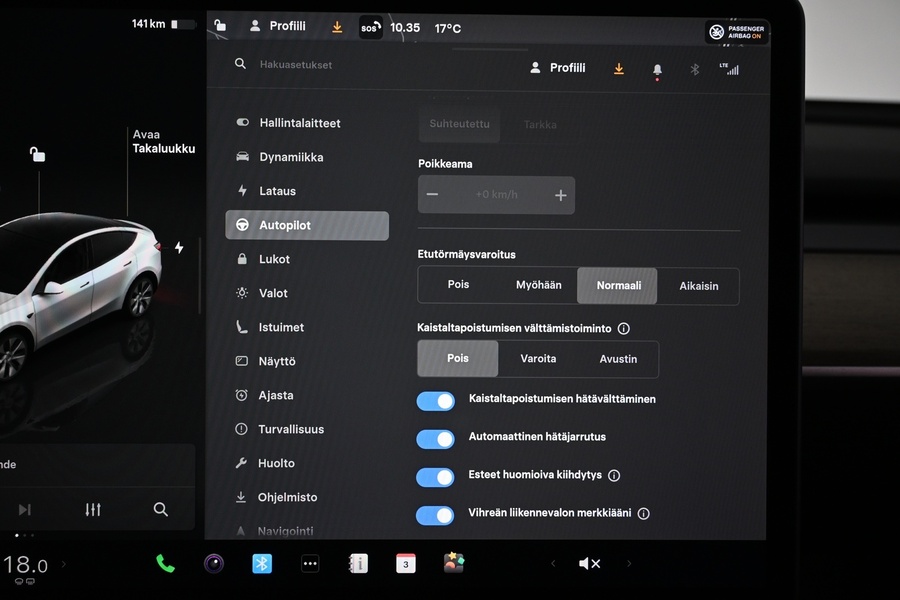Open the dashcam camera app
This screenshot has height=600, width=900.
point(214,564)
